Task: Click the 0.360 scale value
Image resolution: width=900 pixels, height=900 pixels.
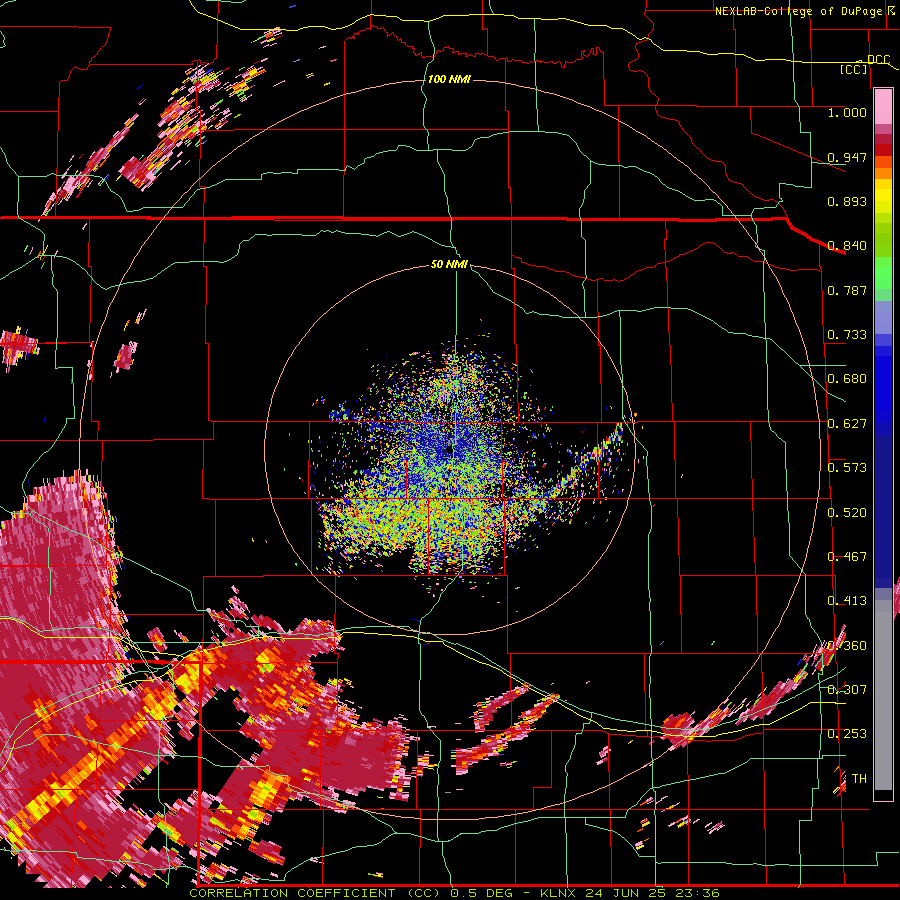Action: 847,646
